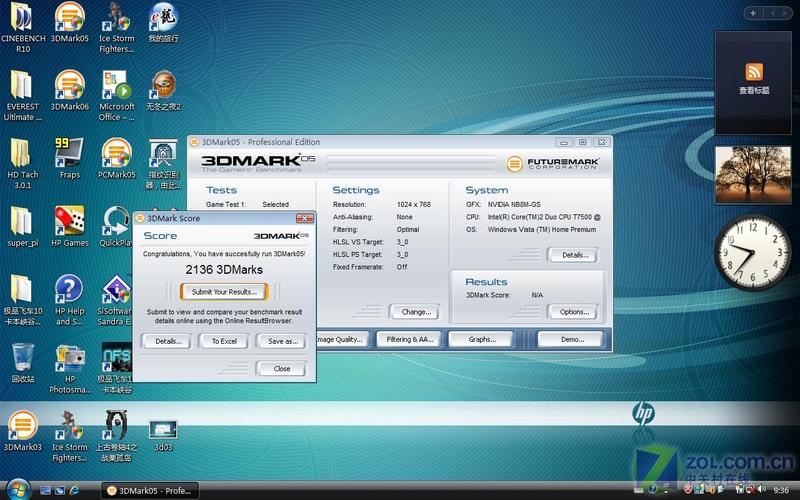Launch the 上古卷轴4 game shortcut
The image size is (800, 500).
tap(116, 426)
